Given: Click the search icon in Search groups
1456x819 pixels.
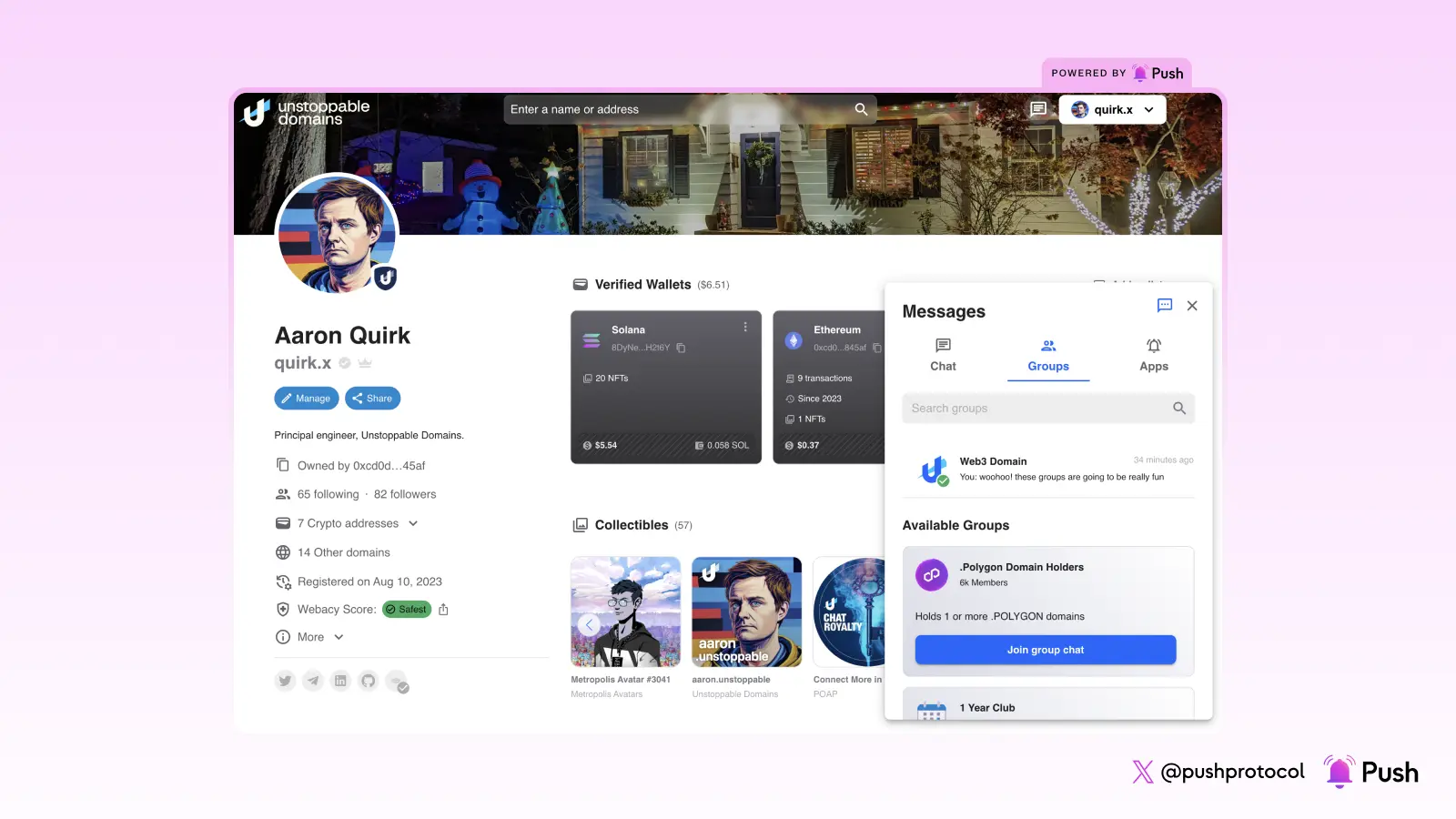Looking at the screenshot, I should point(1179,409).
